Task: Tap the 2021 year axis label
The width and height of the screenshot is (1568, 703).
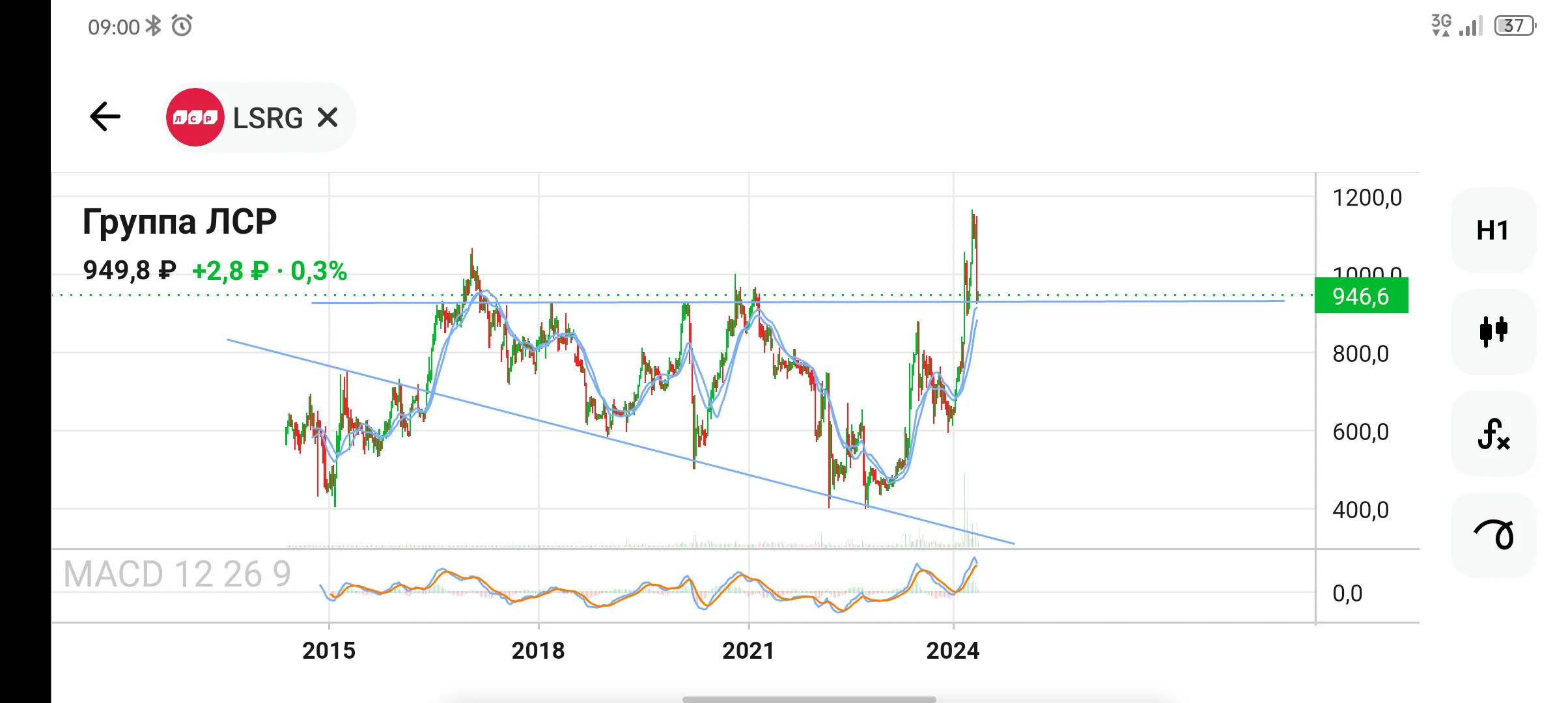Action: pyautogui.click(x=748, y=650)
